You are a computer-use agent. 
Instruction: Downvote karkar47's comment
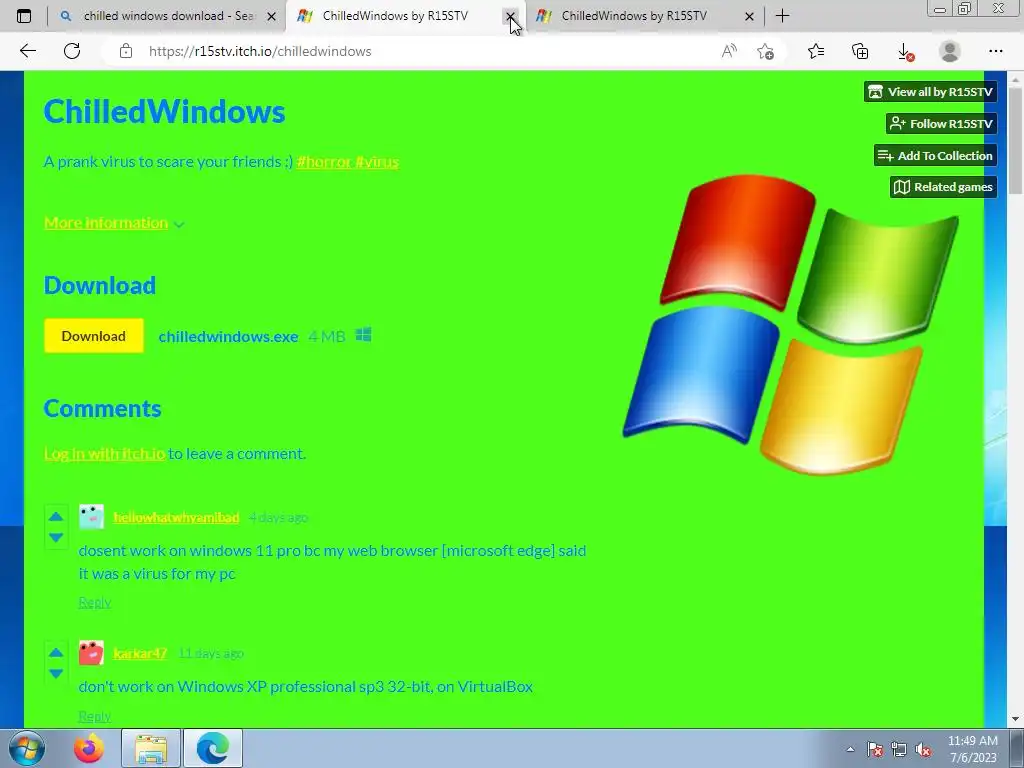[56, 673]
